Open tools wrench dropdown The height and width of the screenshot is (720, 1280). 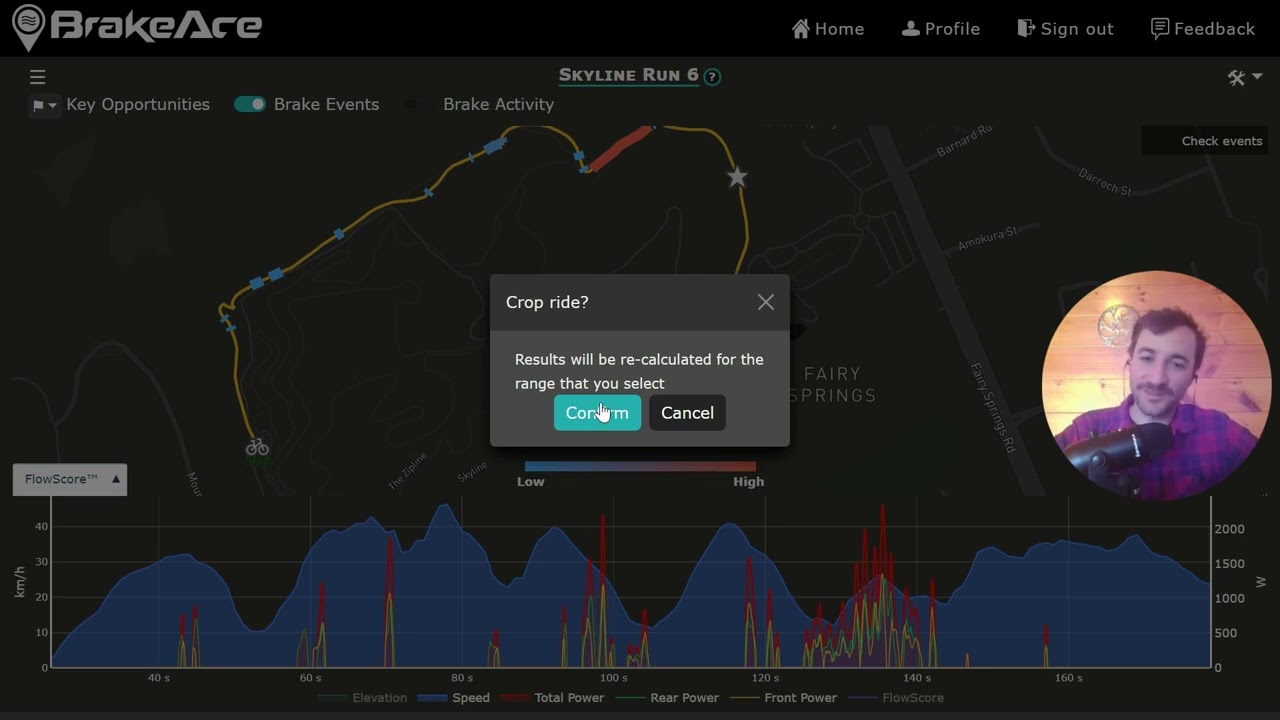point(1245,77)
